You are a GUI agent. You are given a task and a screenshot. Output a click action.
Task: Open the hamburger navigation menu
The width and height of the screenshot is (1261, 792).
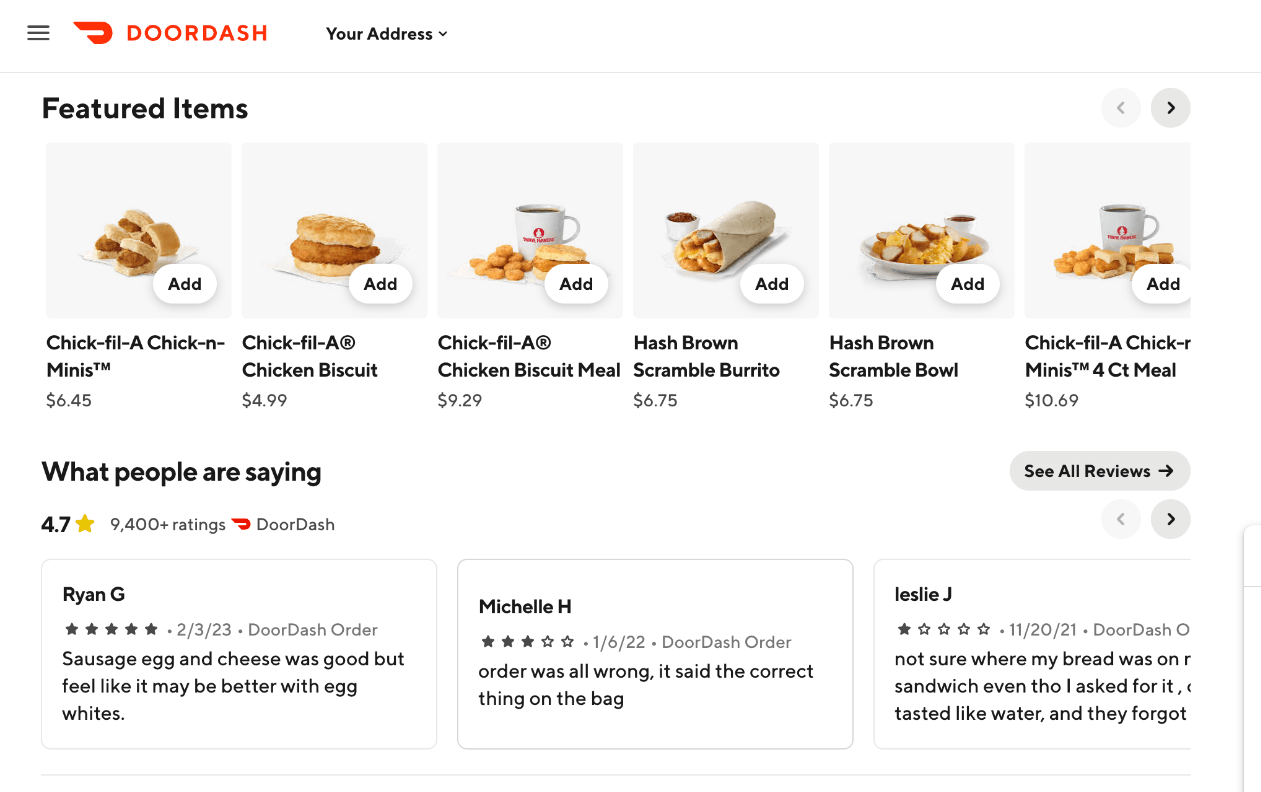coord(38,33)
